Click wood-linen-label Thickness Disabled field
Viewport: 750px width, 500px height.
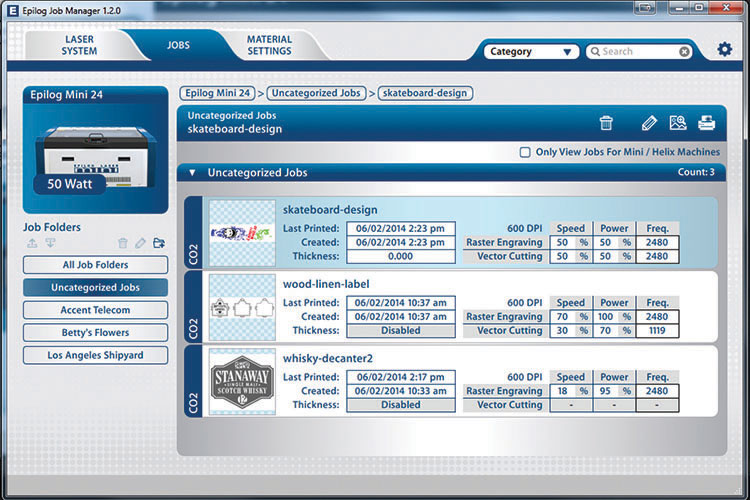click(401, 330)
